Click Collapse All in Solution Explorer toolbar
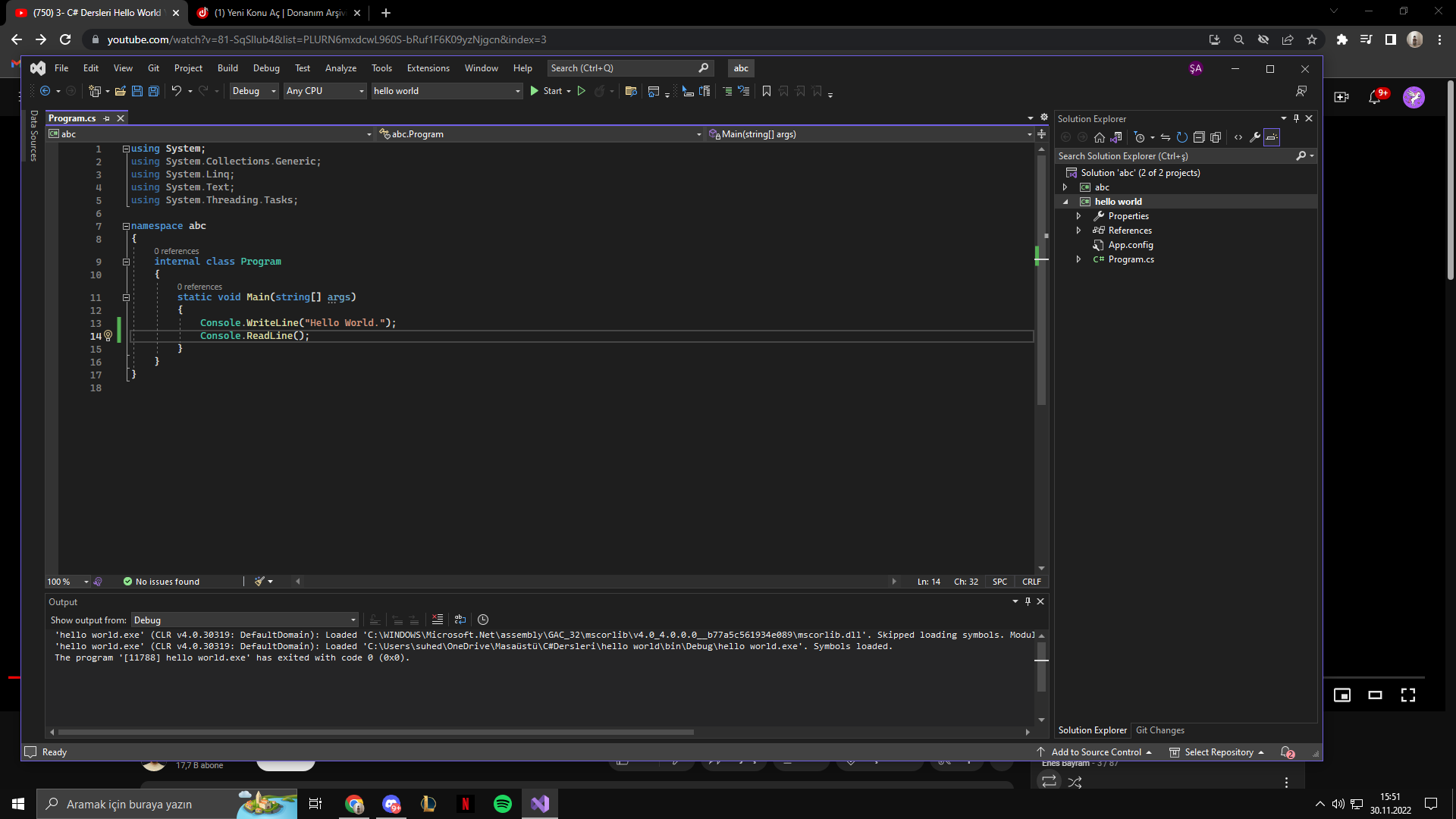1456x819 pixels. click(1199, 137)
